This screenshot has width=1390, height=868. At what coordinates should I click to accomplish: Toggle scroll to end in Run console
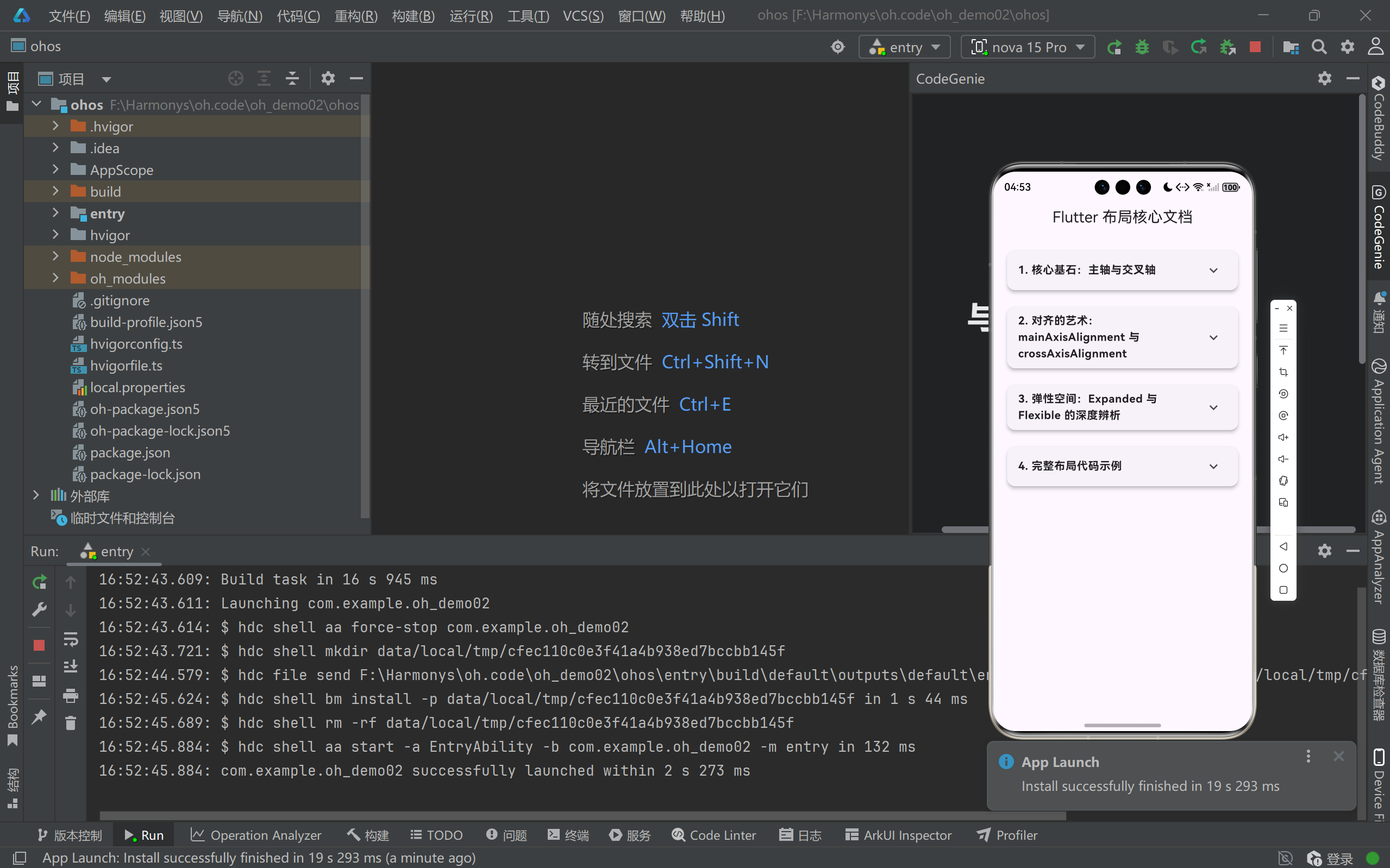click(71, 666)
